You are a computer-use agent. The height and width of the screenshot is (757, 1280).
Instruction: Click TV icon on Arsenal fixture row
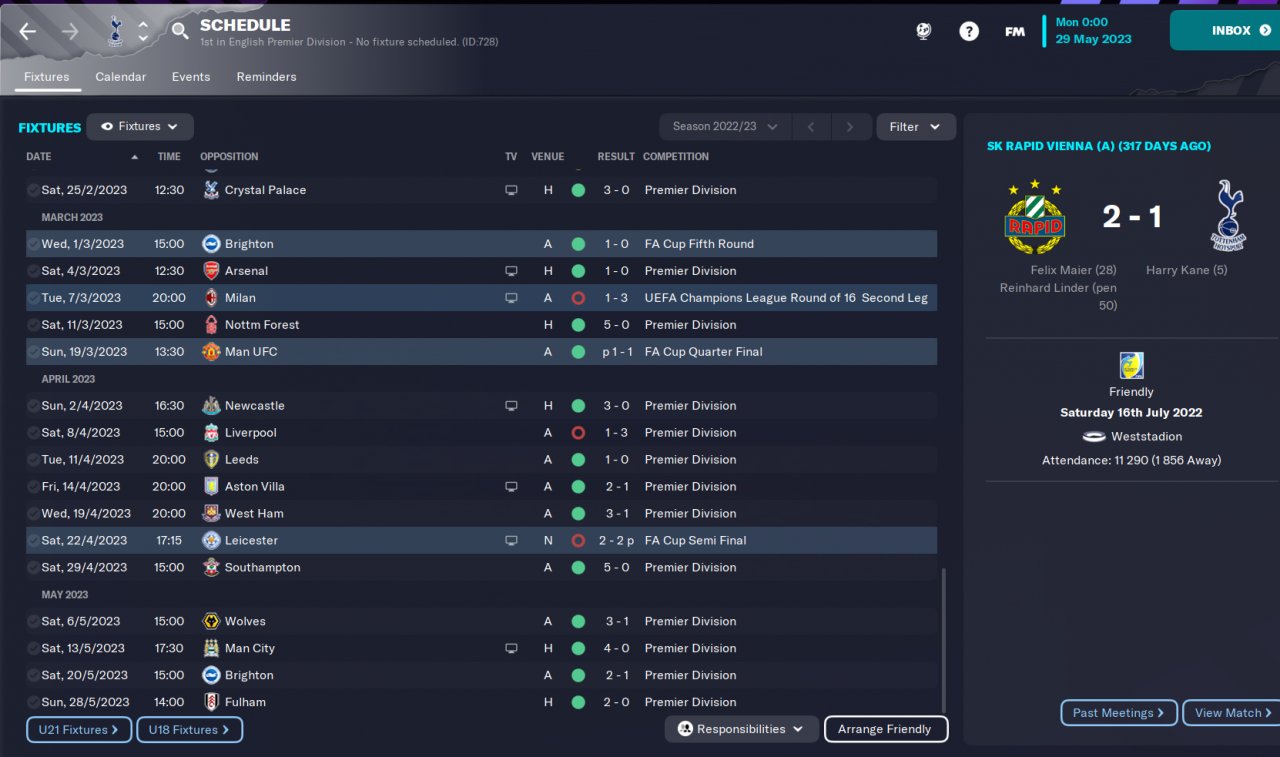click(x=511, y=271)
